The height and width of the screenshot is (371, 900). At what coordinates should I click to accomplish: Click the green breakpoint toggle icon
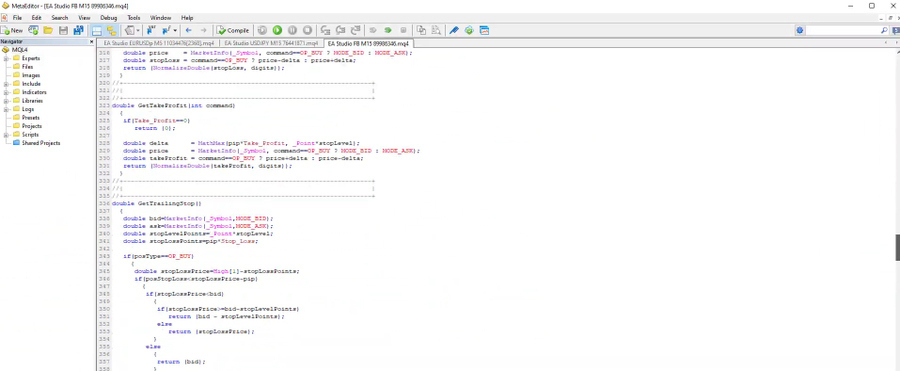(388, 30)
